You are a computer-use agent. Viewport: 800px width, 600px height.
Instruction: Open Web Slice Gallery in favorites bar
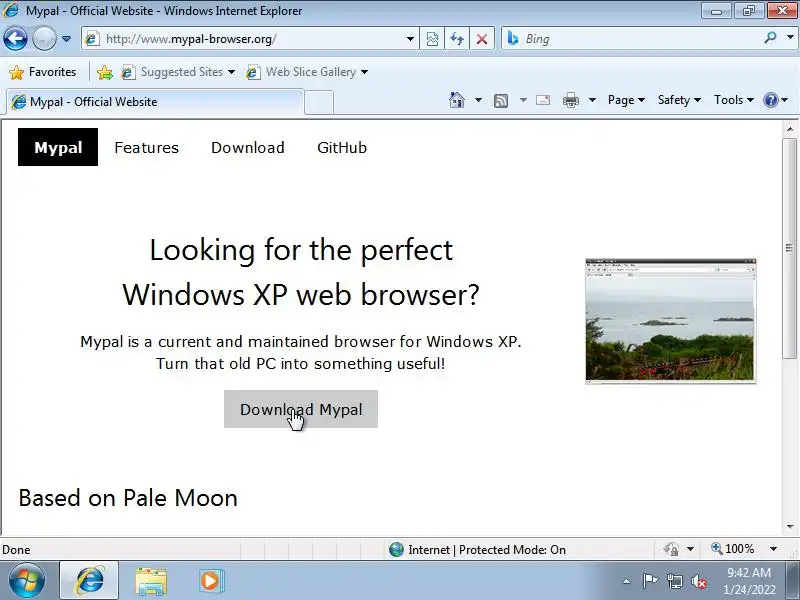point(307,72)
